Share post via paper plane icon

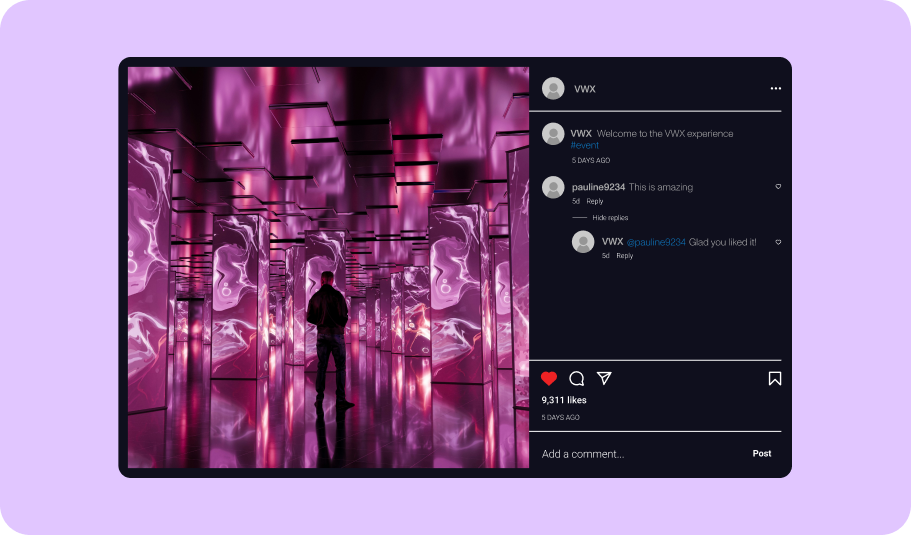click(604, 378)
